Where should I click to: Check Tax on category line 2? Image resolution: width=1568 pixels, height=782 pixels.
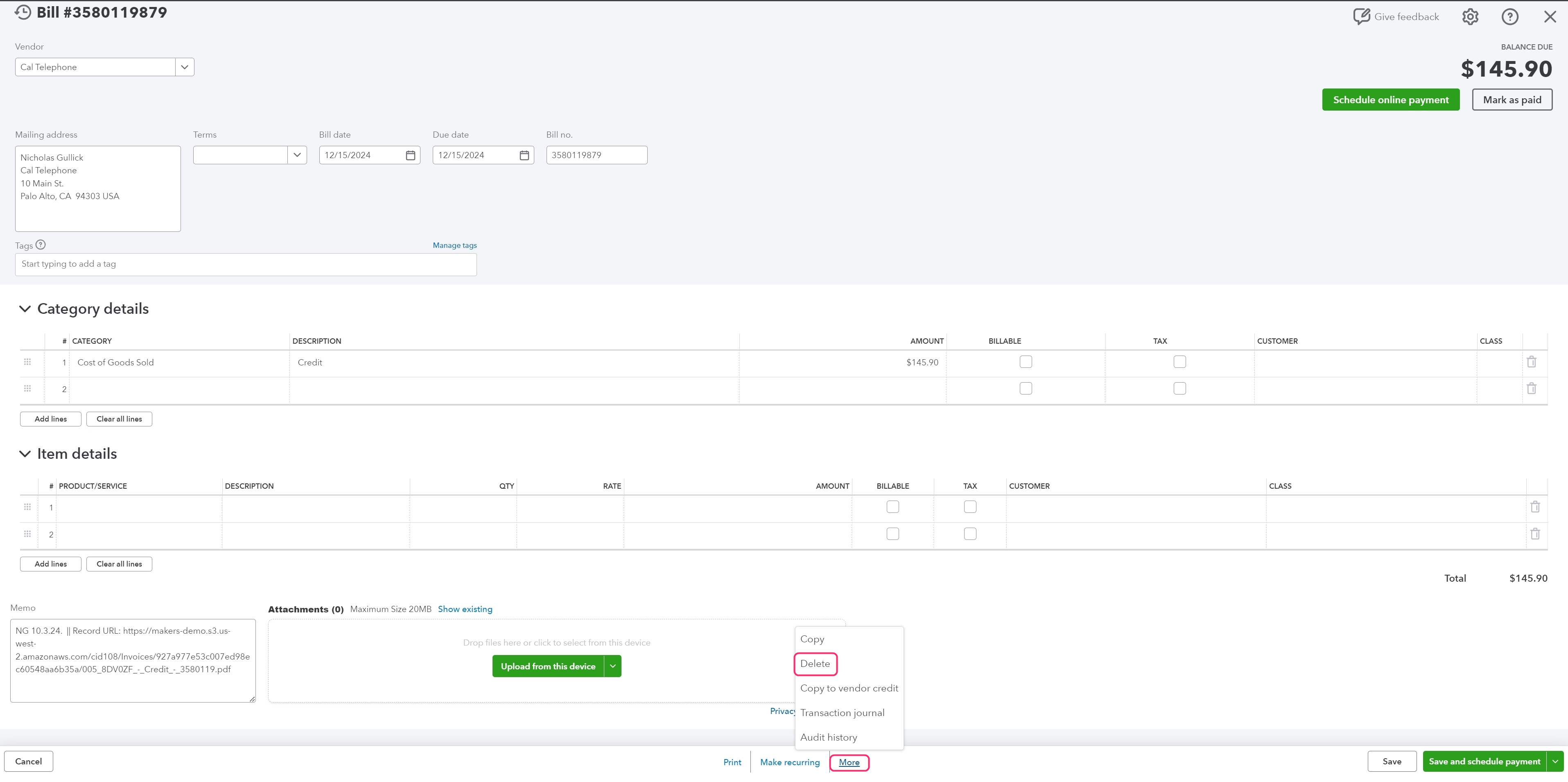1179,389
